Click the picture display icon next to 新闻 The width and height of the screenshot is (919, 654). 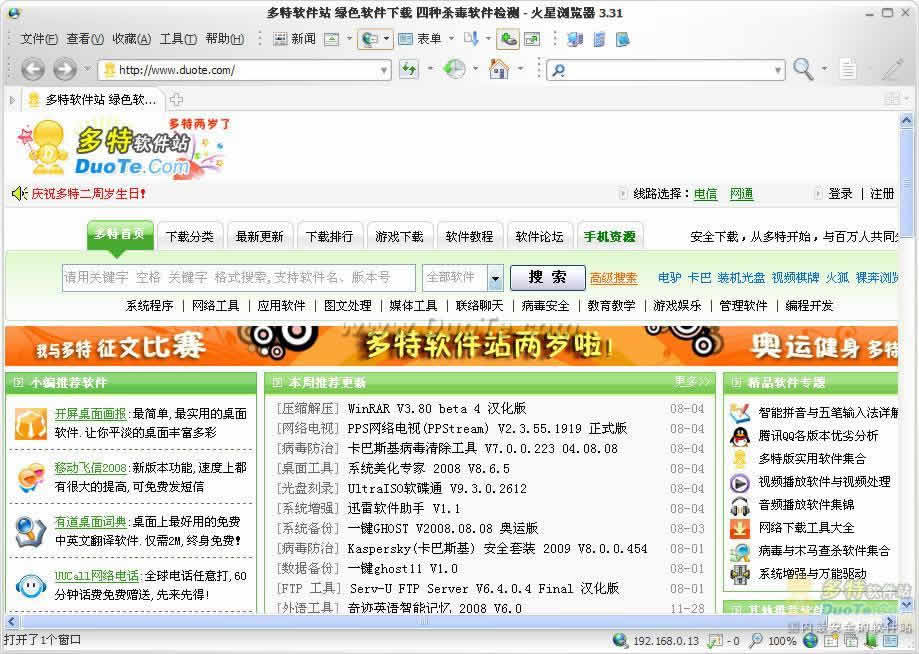coord(332,39)
